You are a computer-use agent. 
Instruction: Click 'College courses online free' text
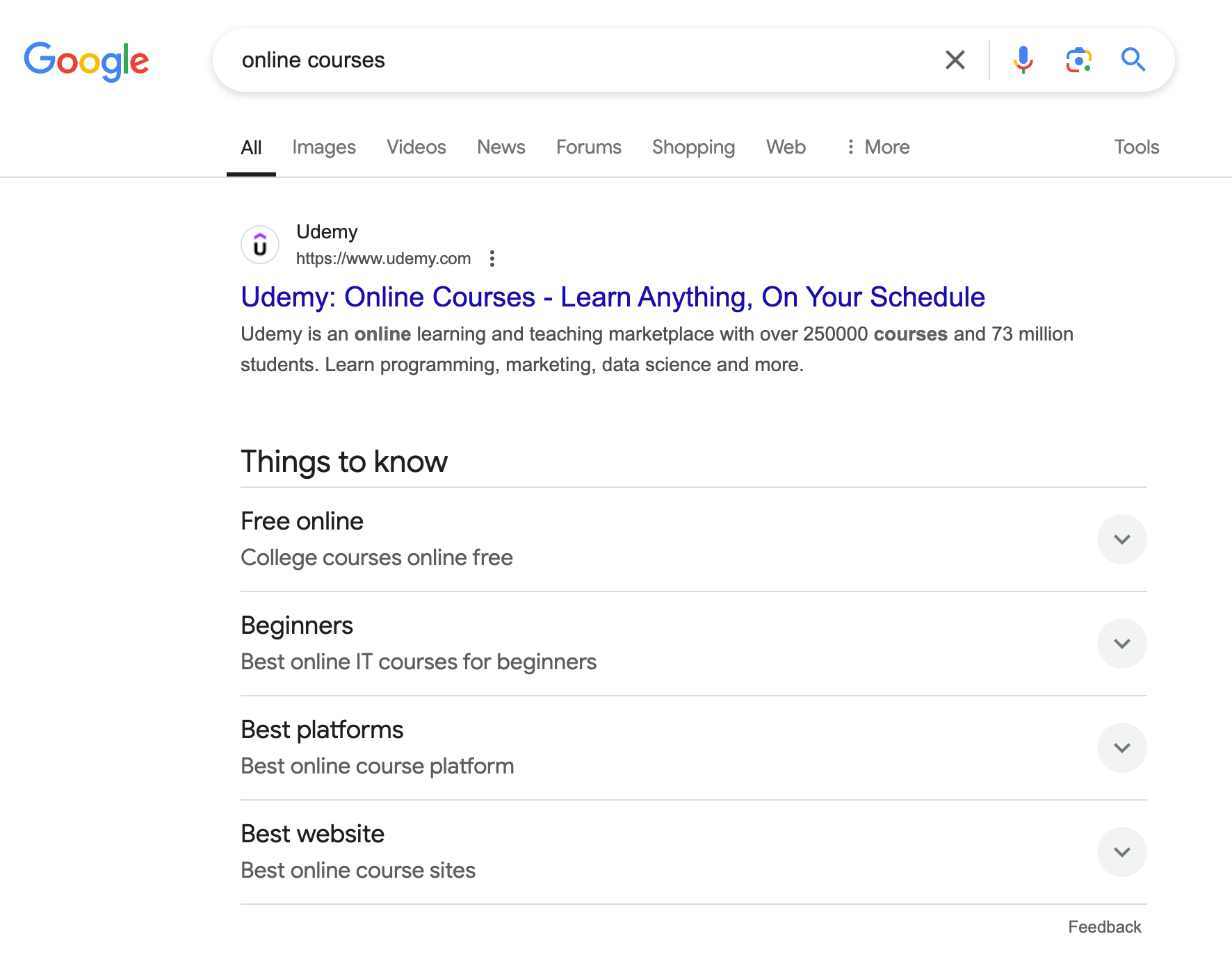coord(377,558)
